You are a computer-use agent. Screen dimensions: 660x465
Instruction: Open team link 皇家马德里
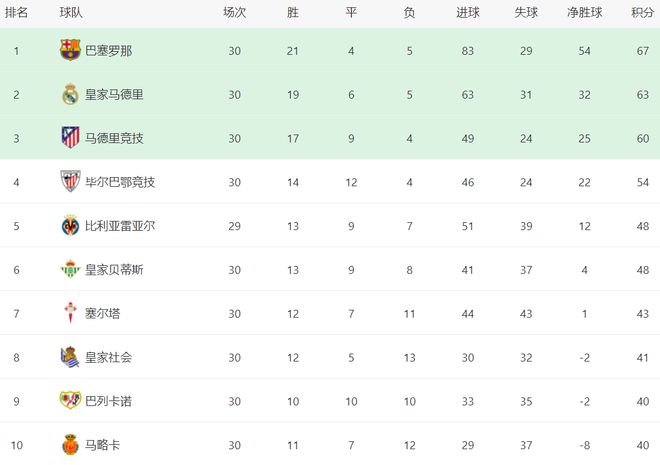pos(114,95)
